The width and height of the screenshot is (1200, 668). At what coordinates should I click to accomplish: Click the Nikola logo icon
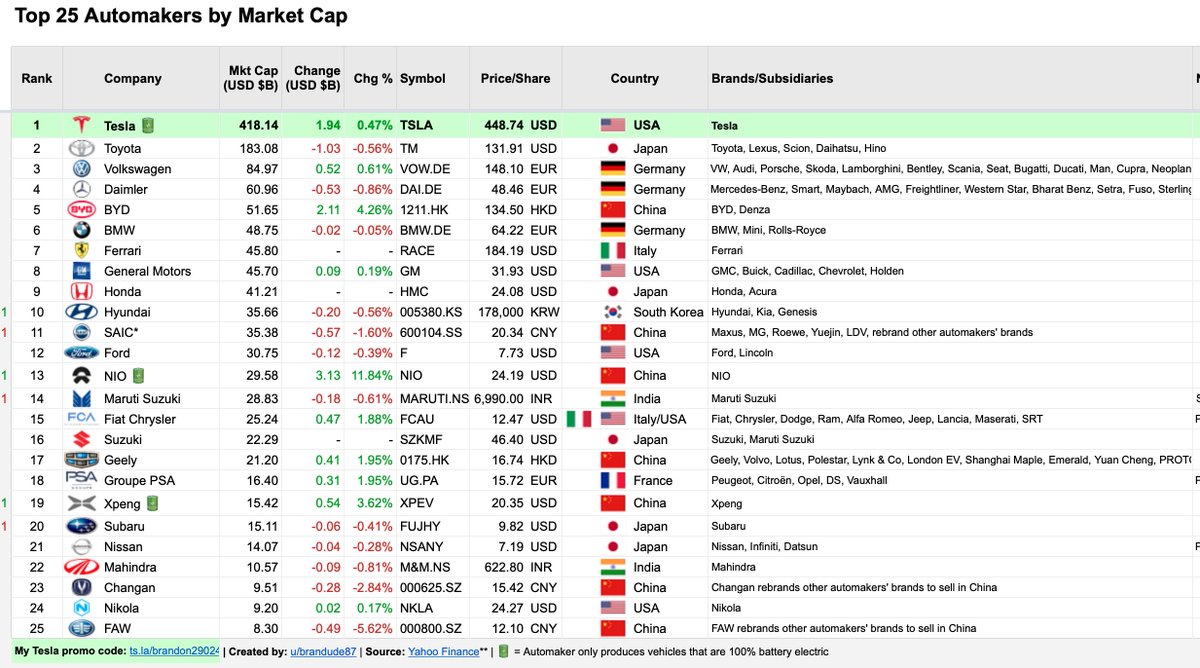click(81, 608)
